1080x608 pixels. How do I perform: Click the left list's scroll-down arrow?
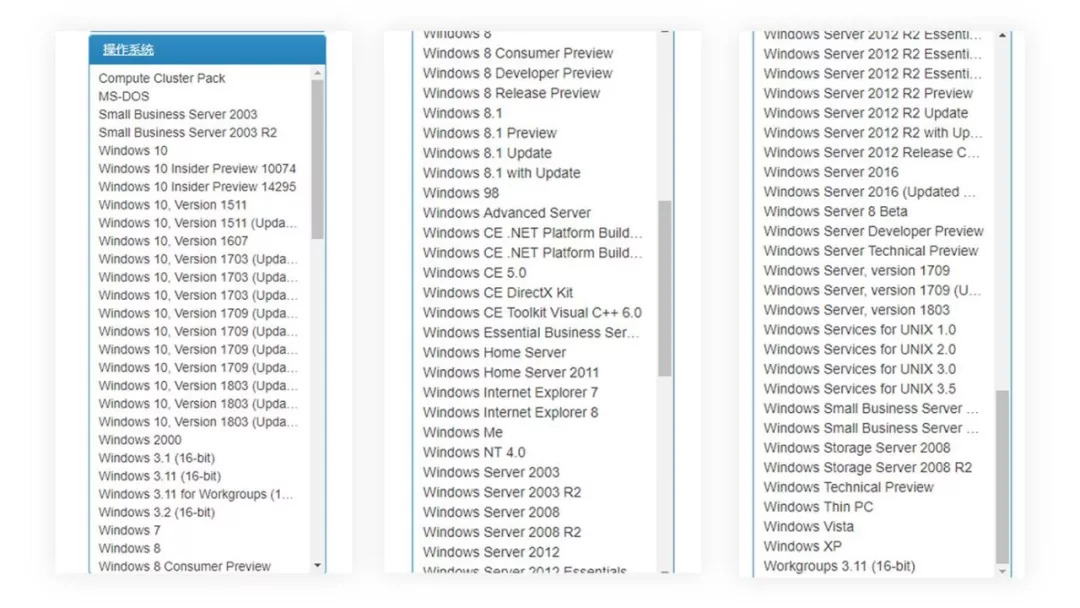[x=318, y=565]
